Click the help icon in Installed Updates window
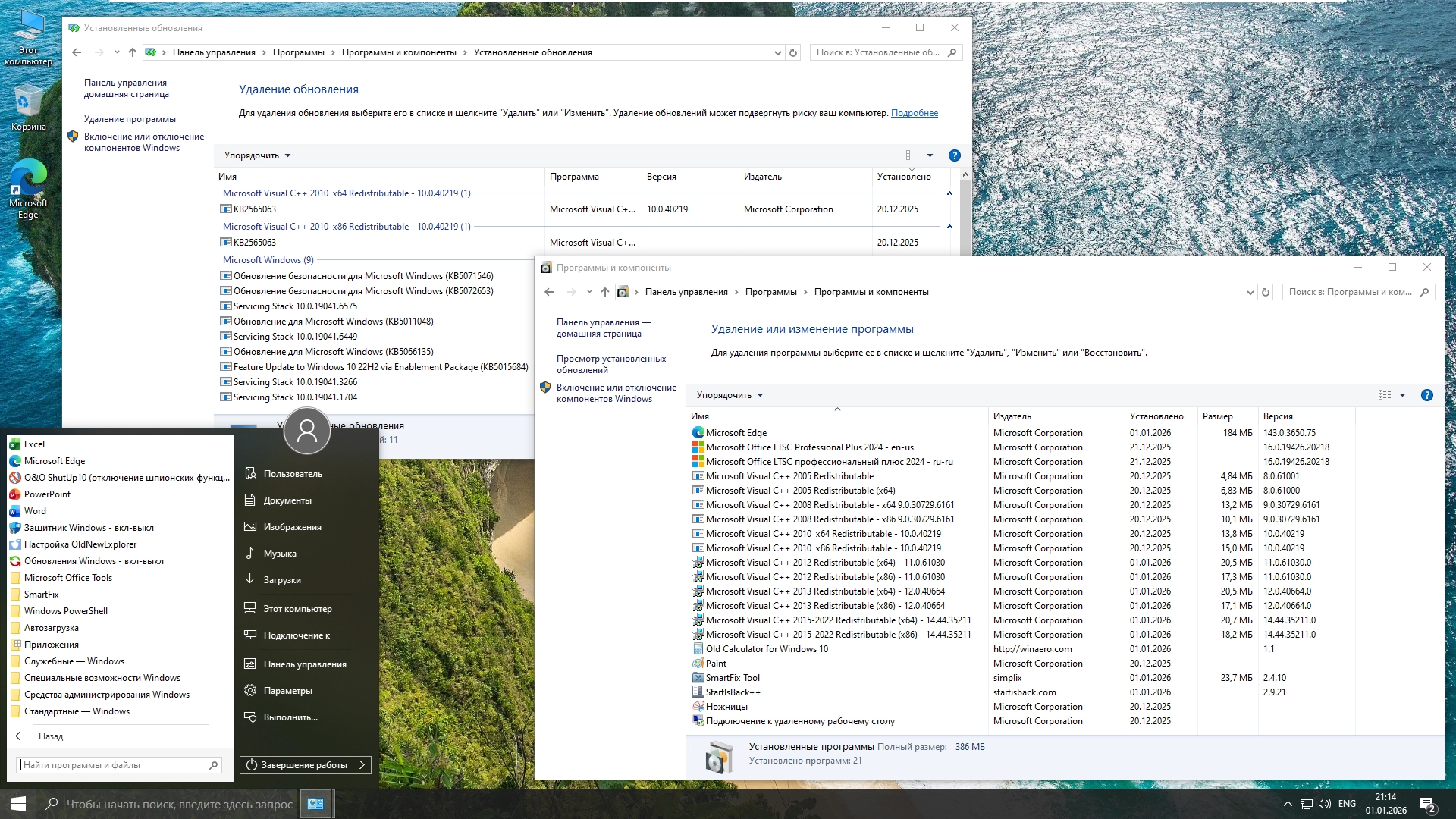Viewport: 1456px width, 819px height. click(x=954, y=155)
